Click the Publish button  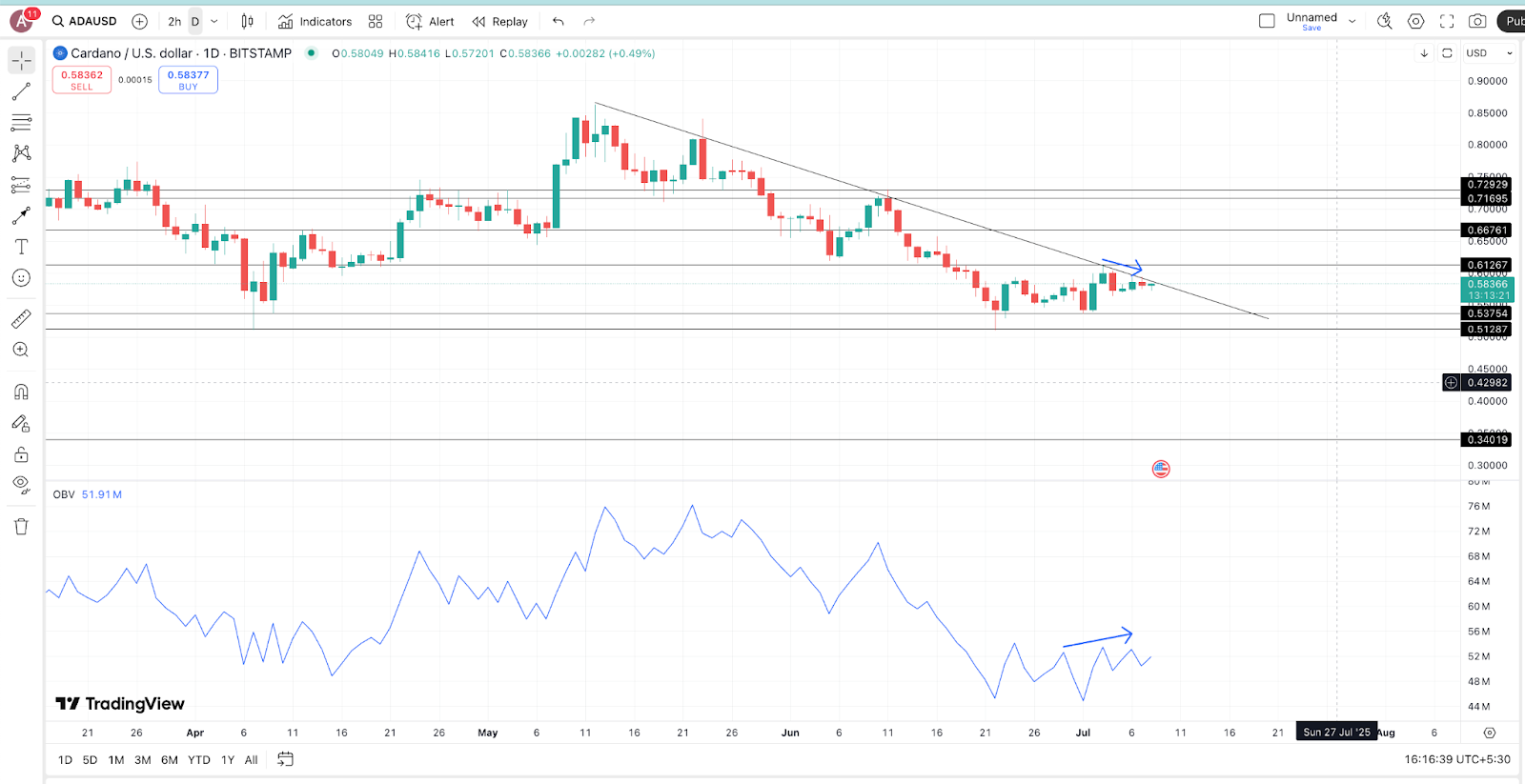coord(1513,21)
